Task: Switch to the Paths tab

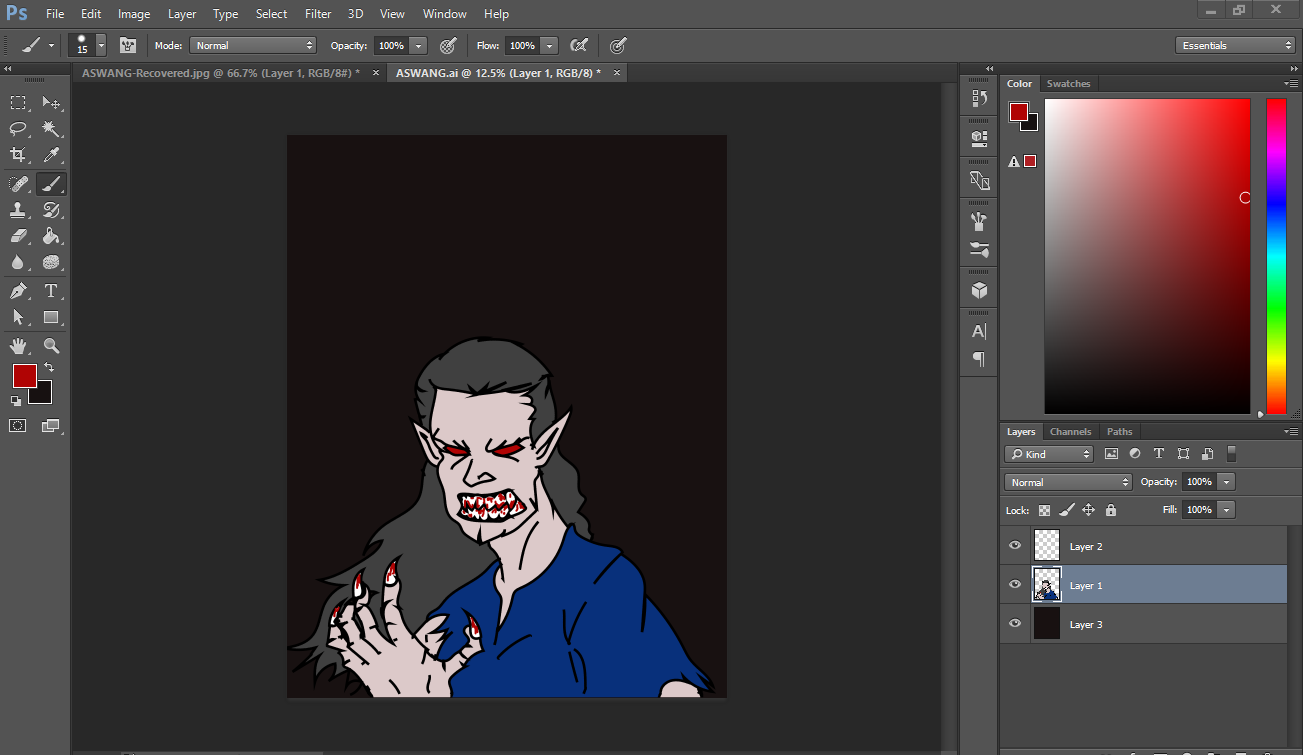Action: [1120, 431]
